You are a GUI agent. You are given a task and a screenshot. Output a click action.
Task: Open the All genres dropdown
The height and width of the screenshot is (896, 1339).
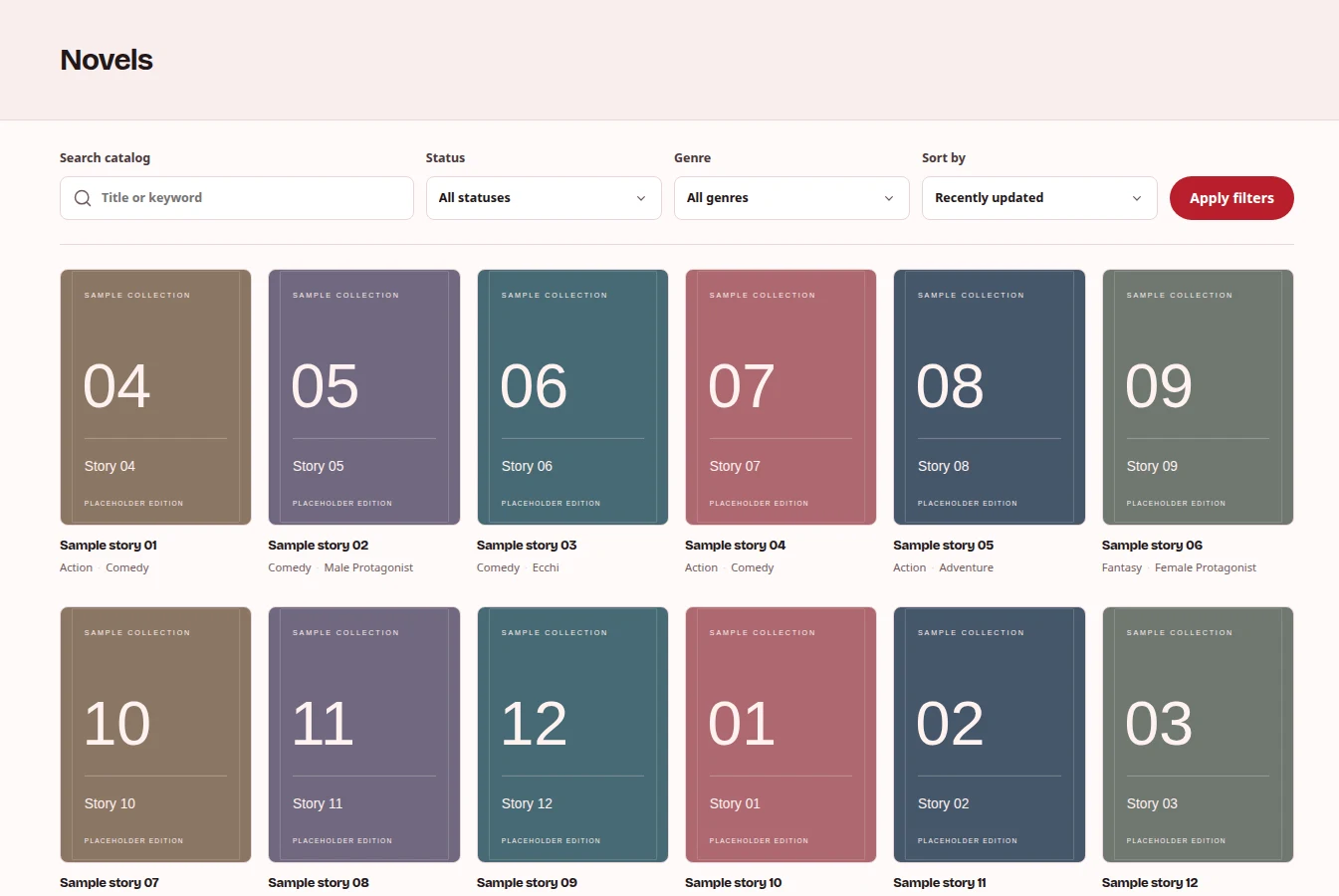pos(791,198)
